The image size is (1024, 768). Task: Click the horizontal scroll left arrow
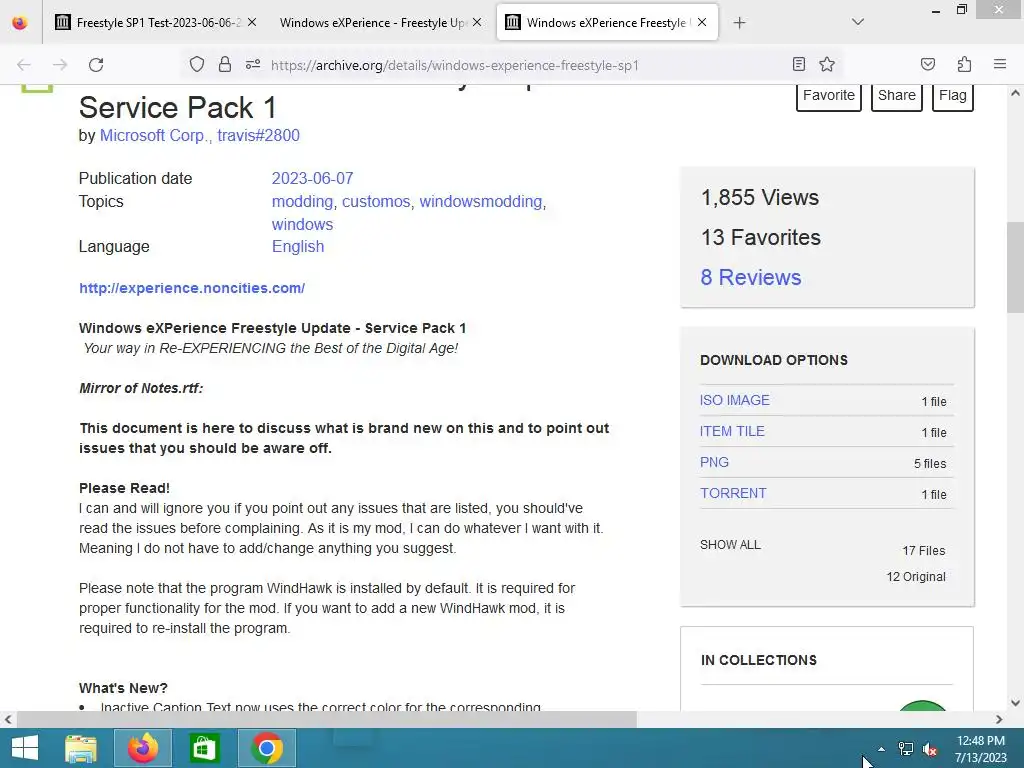(x=8, y=720)
